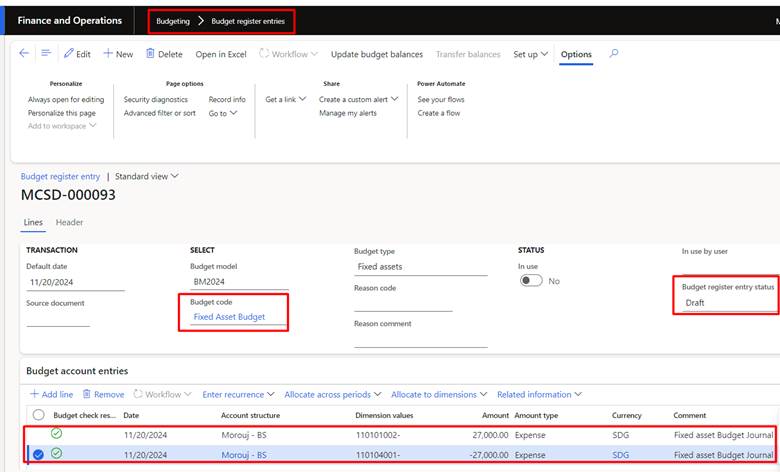Screen dimensions: 780x472
Task: Expand Related information dropdown
Action: pos(578,394)
